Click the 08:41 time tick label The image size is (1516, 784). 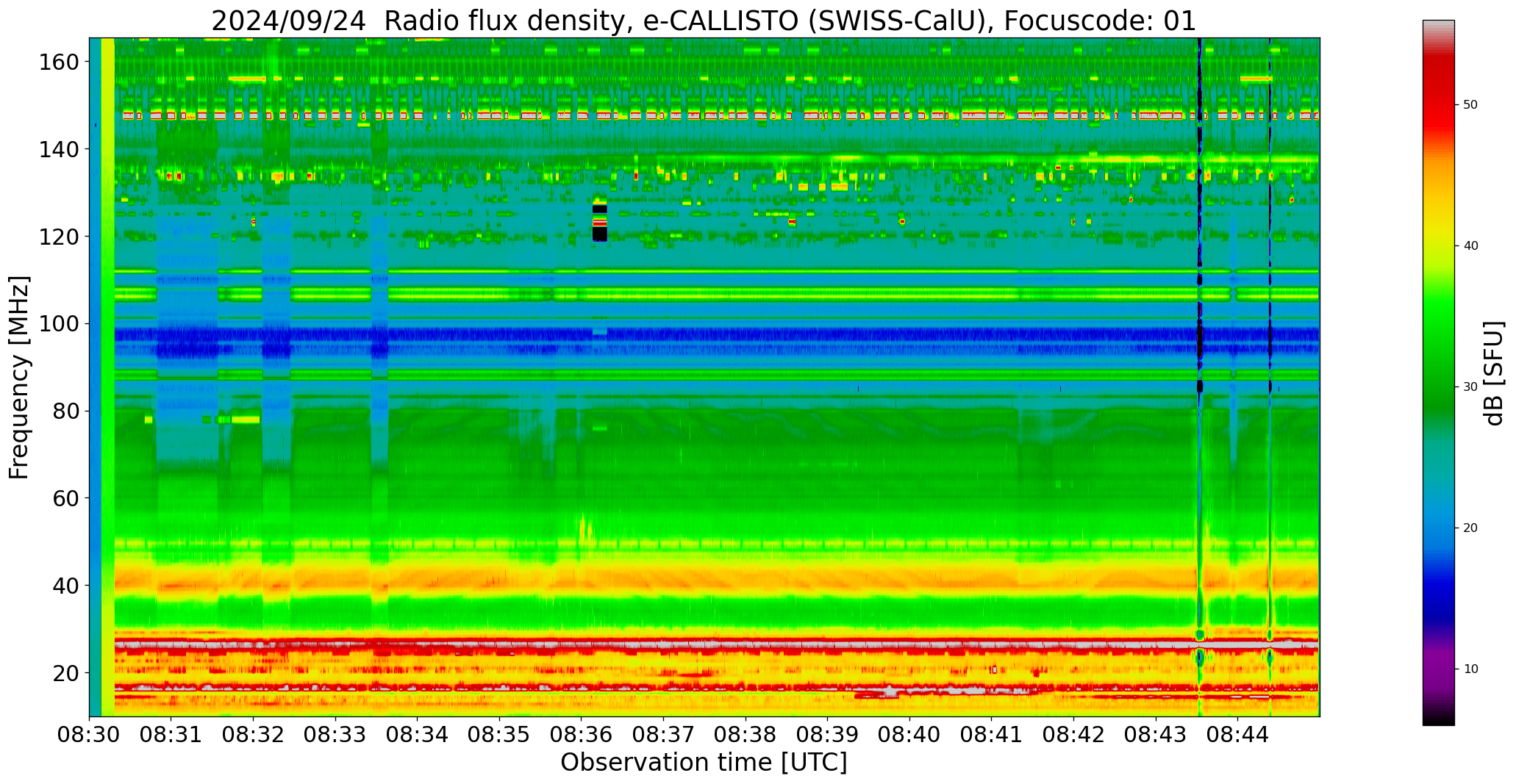(991, 736)
